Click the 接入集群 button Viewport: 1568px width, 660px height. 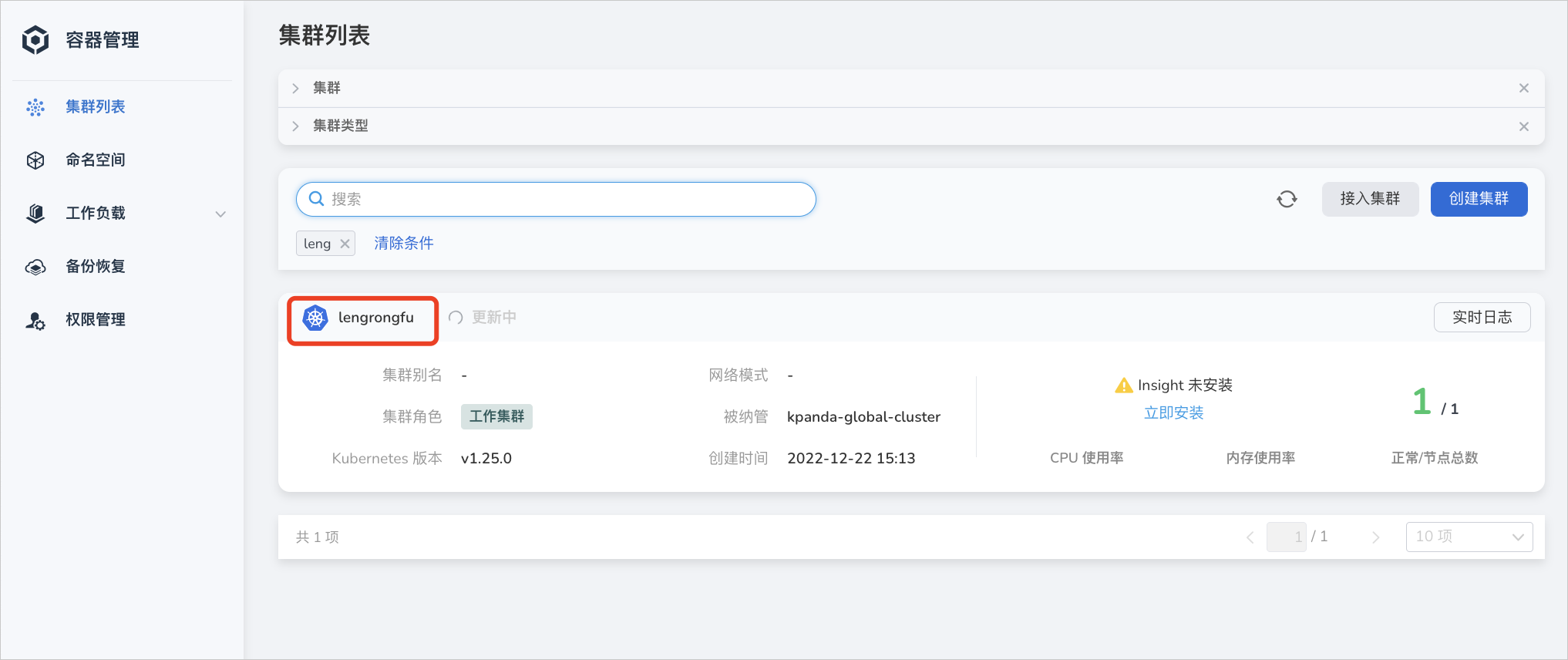1370,199
